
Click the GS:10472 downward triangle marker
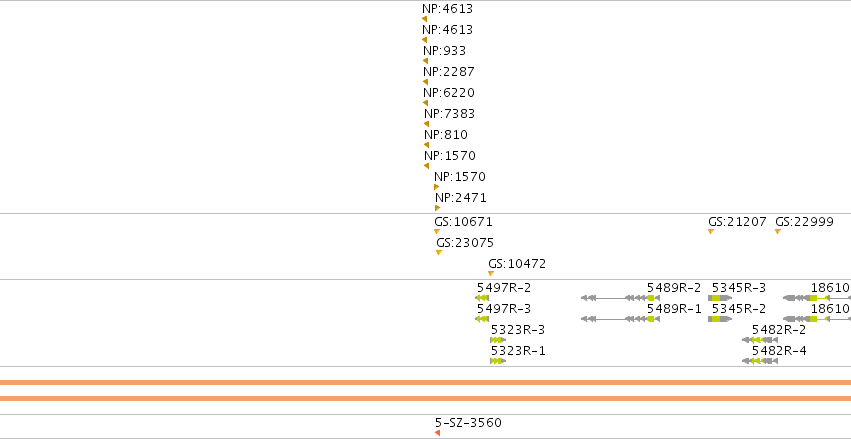(x=491, y=273)
